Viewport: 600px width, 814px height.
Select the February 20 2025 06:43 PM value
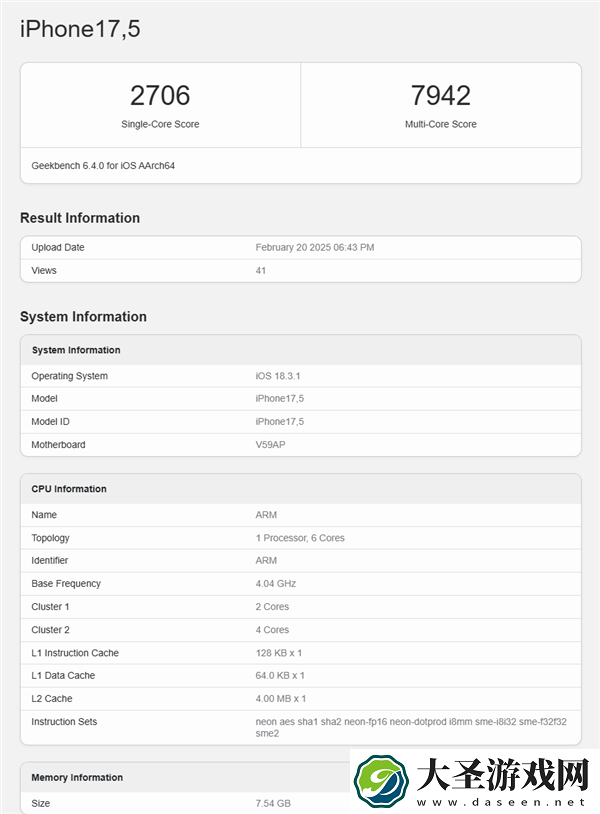[315, 248]
